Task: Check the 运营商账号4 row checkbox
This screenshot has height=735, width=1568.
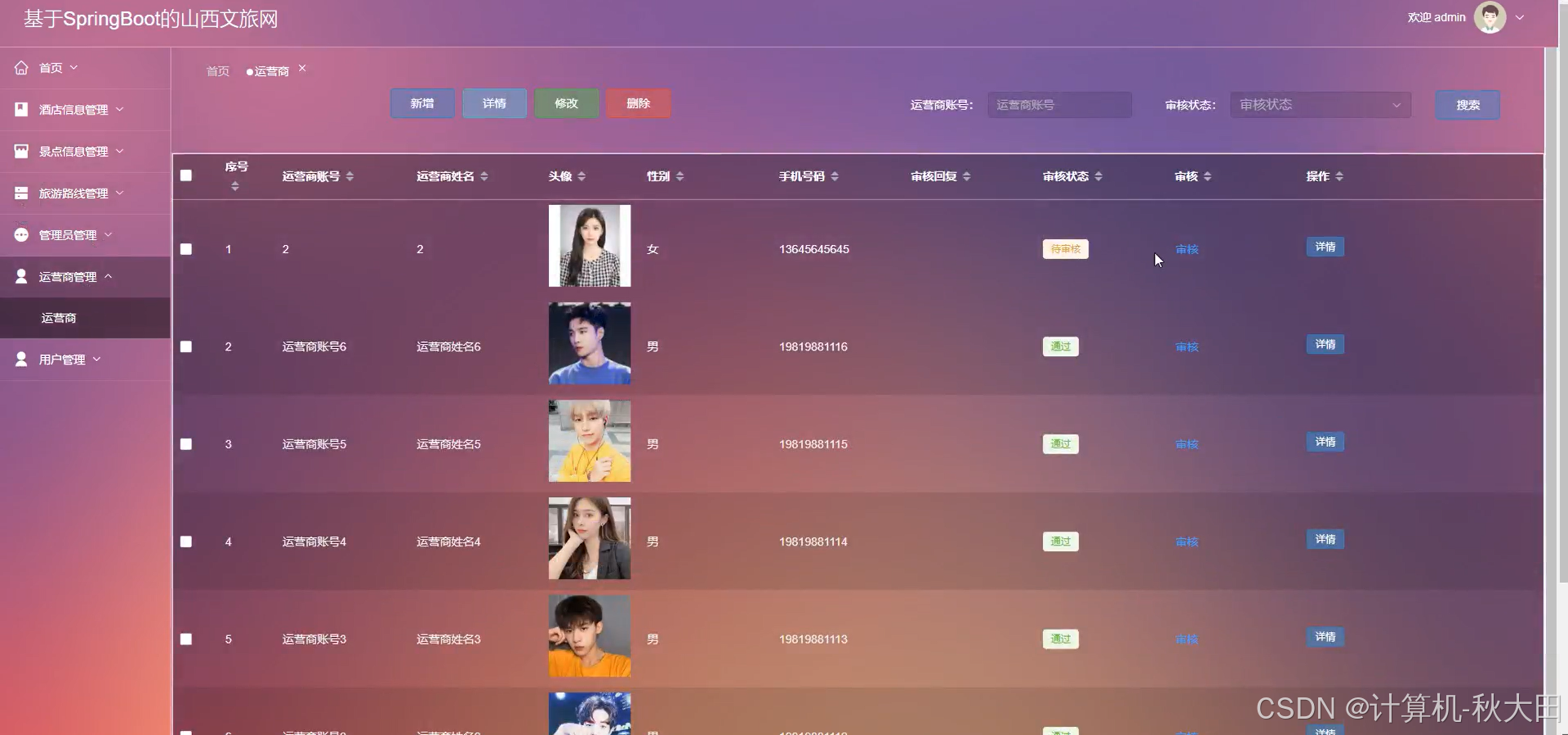Action: pos(186,541)
